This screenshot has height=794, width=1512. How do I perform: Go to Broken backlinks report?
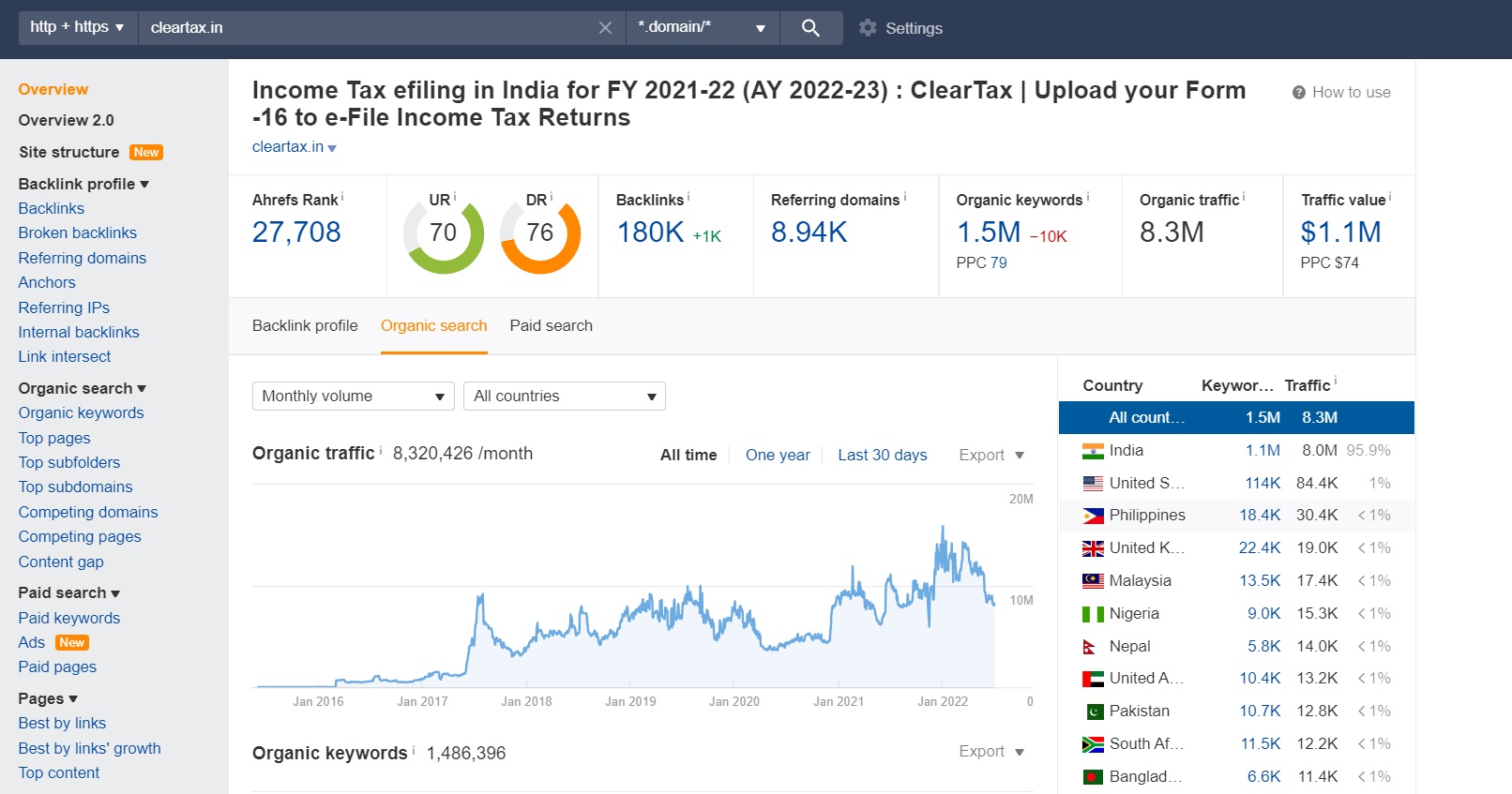click(78, 232)
